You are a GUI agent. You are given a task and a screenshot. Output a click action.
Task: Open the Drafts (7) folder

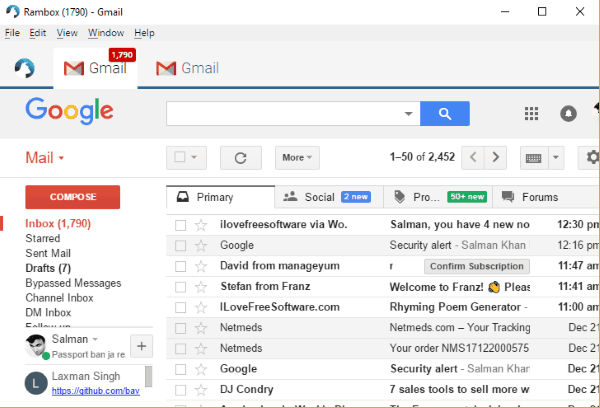[48, 268]
